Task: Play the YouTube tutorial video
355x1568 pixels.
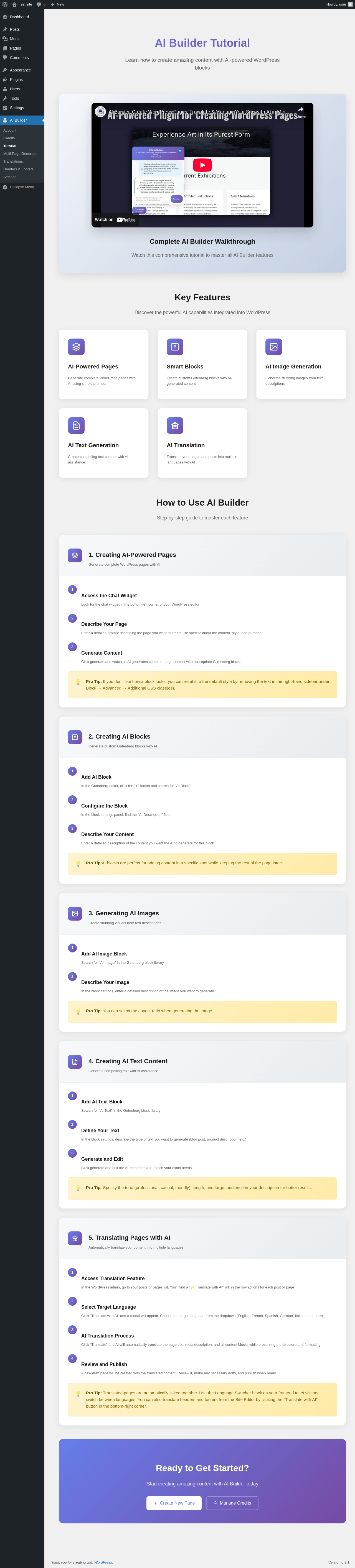Action: tap(202, 165)
